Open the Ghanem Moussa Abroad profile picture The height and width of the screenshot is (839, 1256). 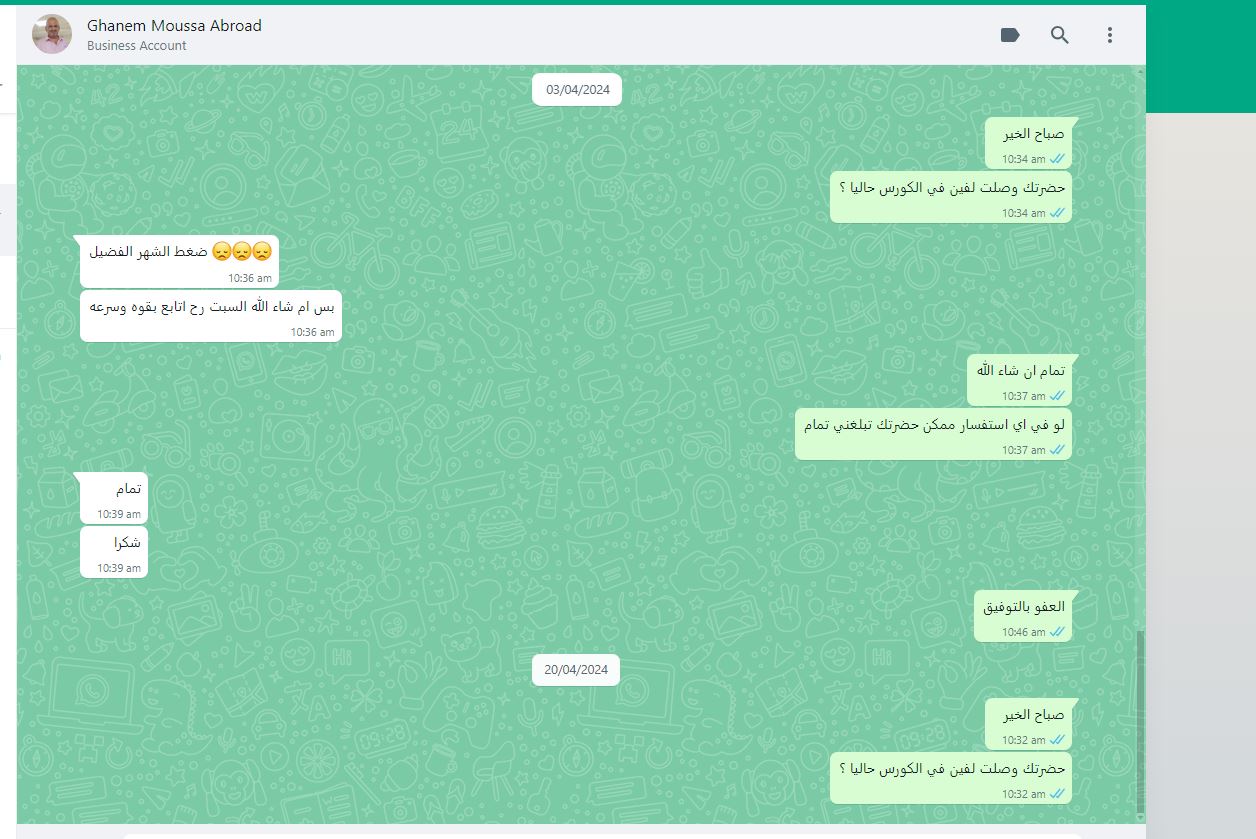52,34
